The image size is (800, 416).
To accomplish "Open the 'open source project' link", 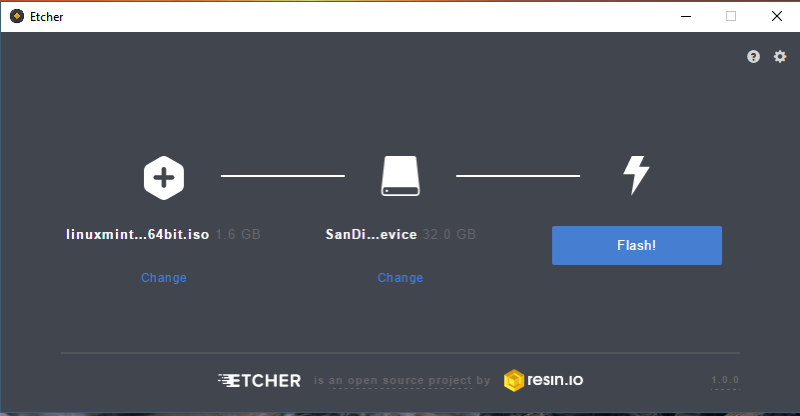I will (400, 381).
